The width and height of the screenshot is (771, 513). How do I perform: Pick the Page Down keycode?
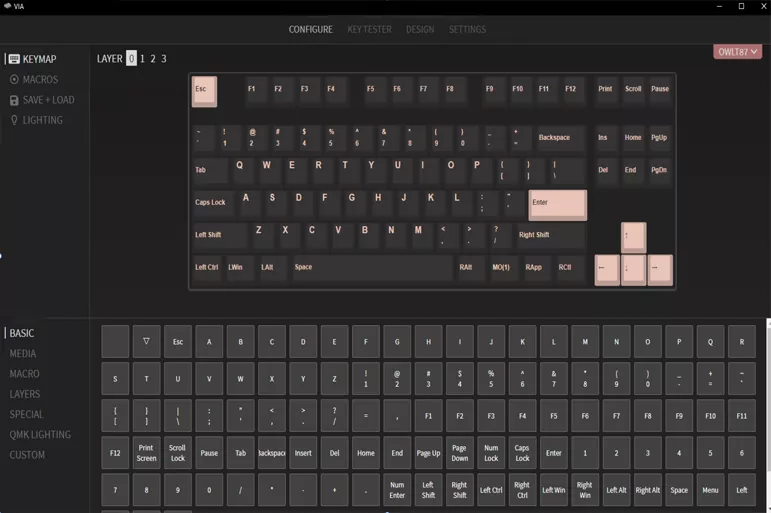[x=460, y=453]
